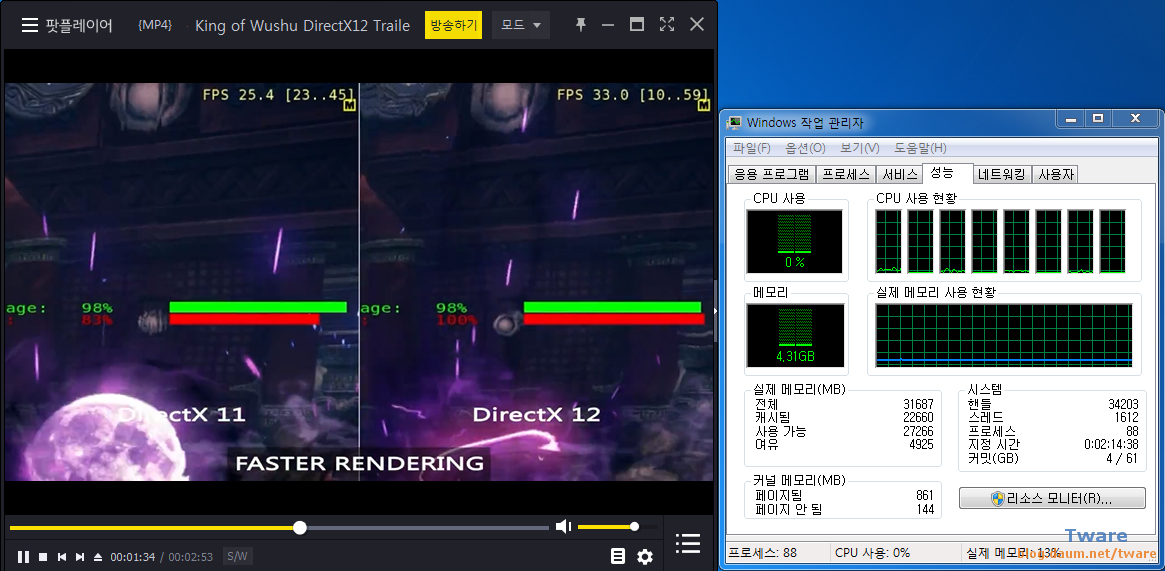Open PotPlayer settings gear
This screenshot has width=1165, height=571.
(x=645, y=556)
